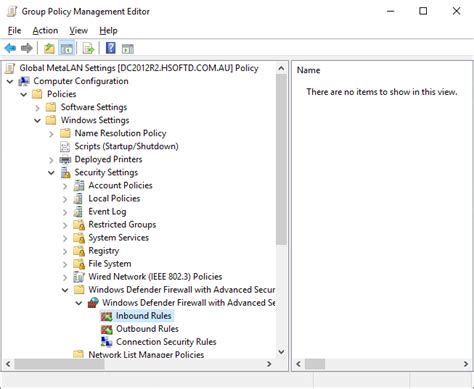Click the Event Log icon
The image size is (474, 389).
tap(79, 212)
